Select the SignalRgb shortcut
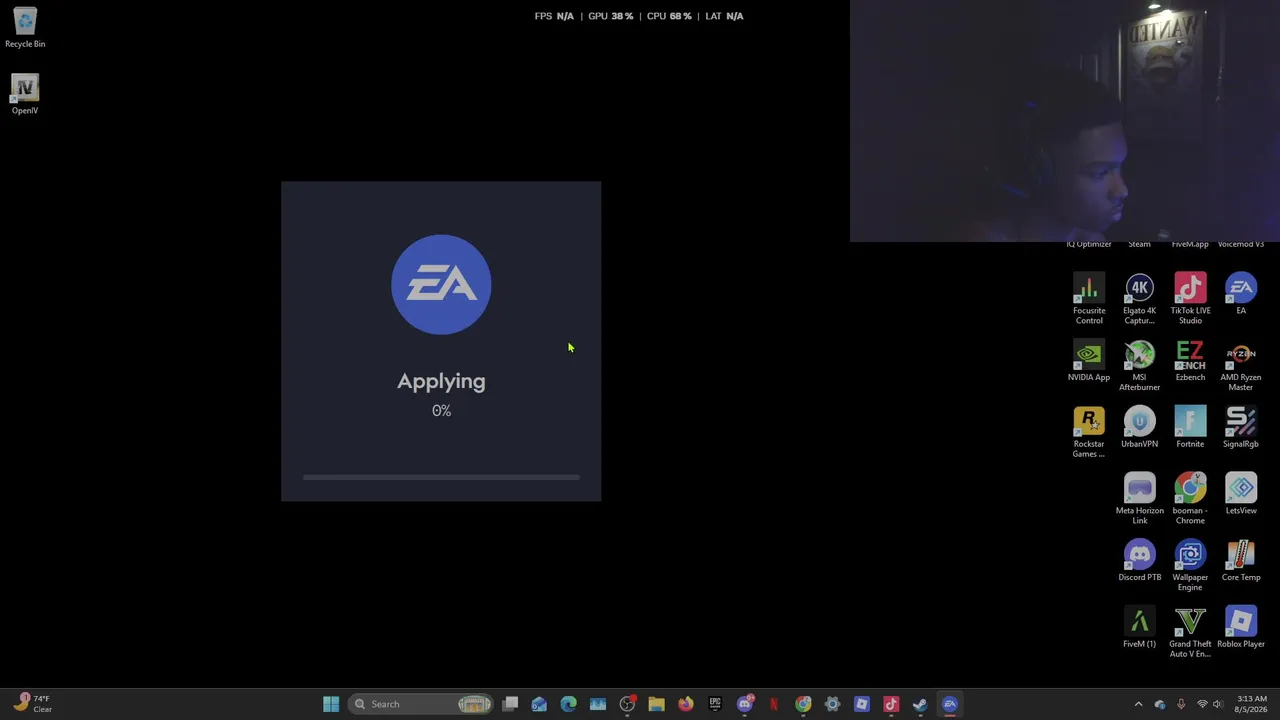The image size is (1280, 720). [x=1241, y=428]
